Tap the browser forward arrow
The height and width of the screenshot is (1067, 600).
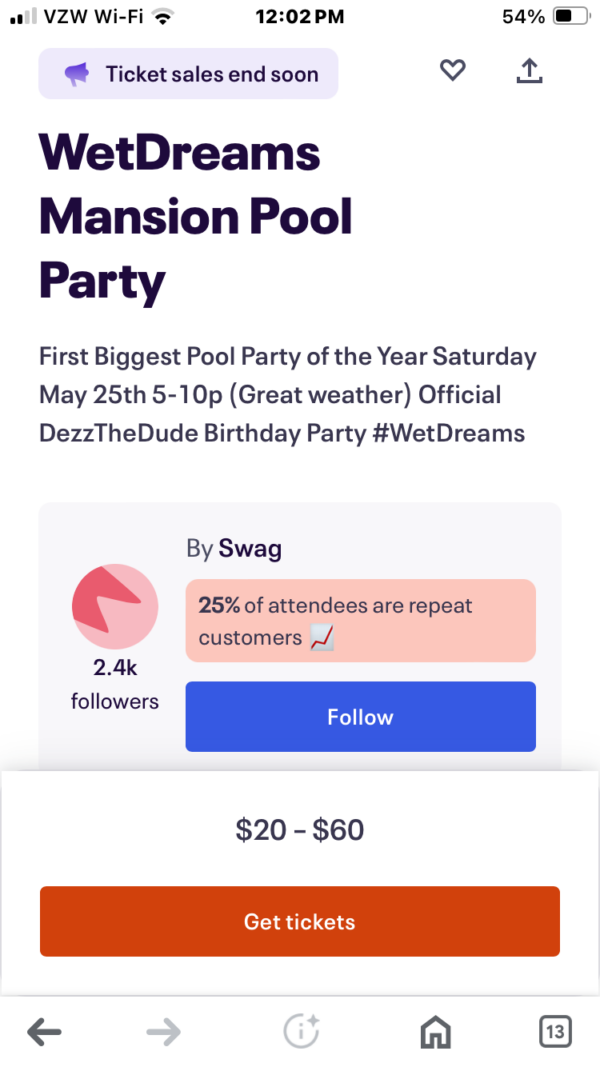(163, 1031)
